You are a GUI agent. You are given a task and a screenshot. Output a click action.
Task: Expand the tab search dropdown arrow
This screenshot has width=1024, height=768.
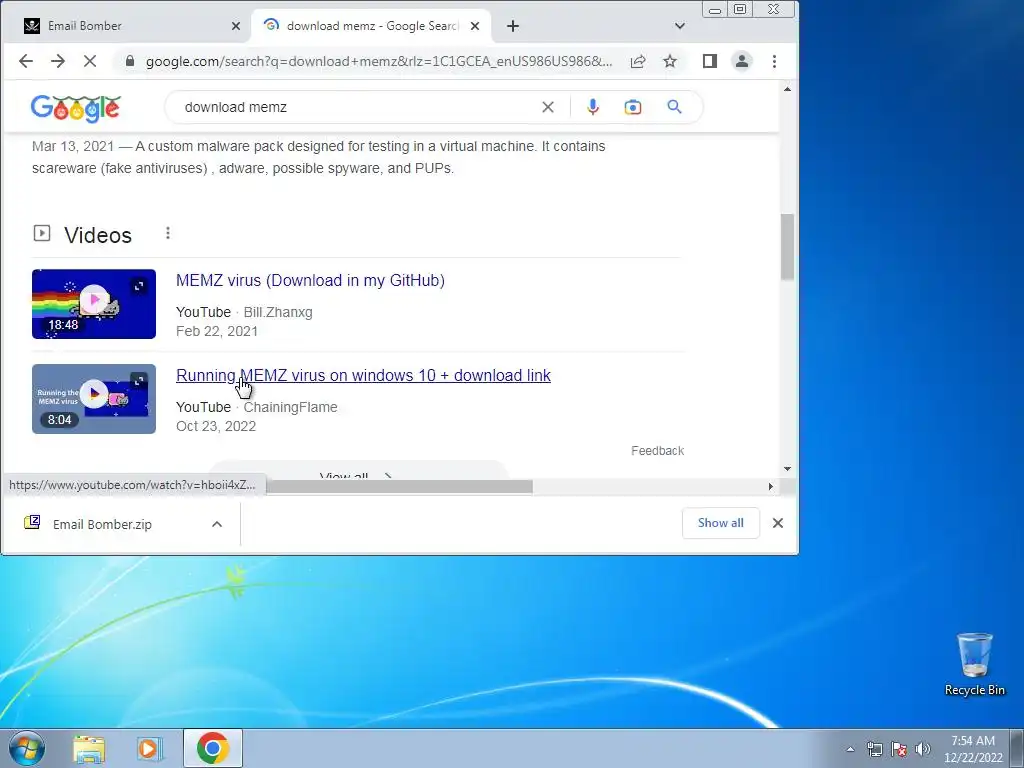[x=680, y=26]
